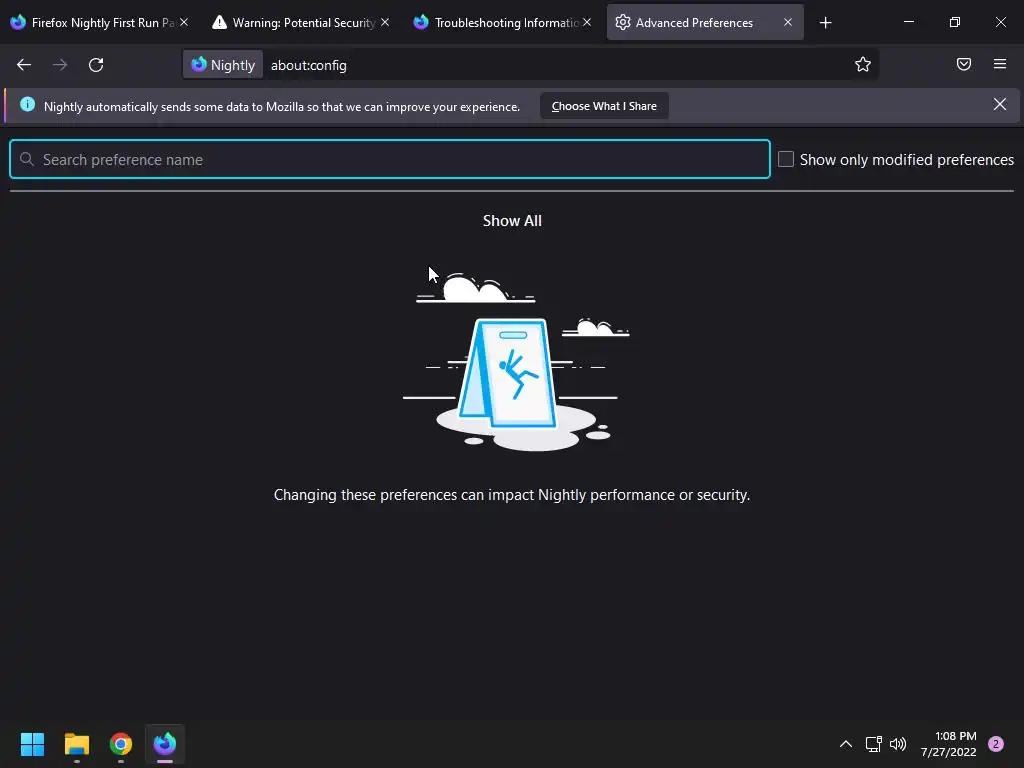Close the Troubleshooting Information tab
Viewport: 1024px width, 768px height.
(x=587, y=22)
